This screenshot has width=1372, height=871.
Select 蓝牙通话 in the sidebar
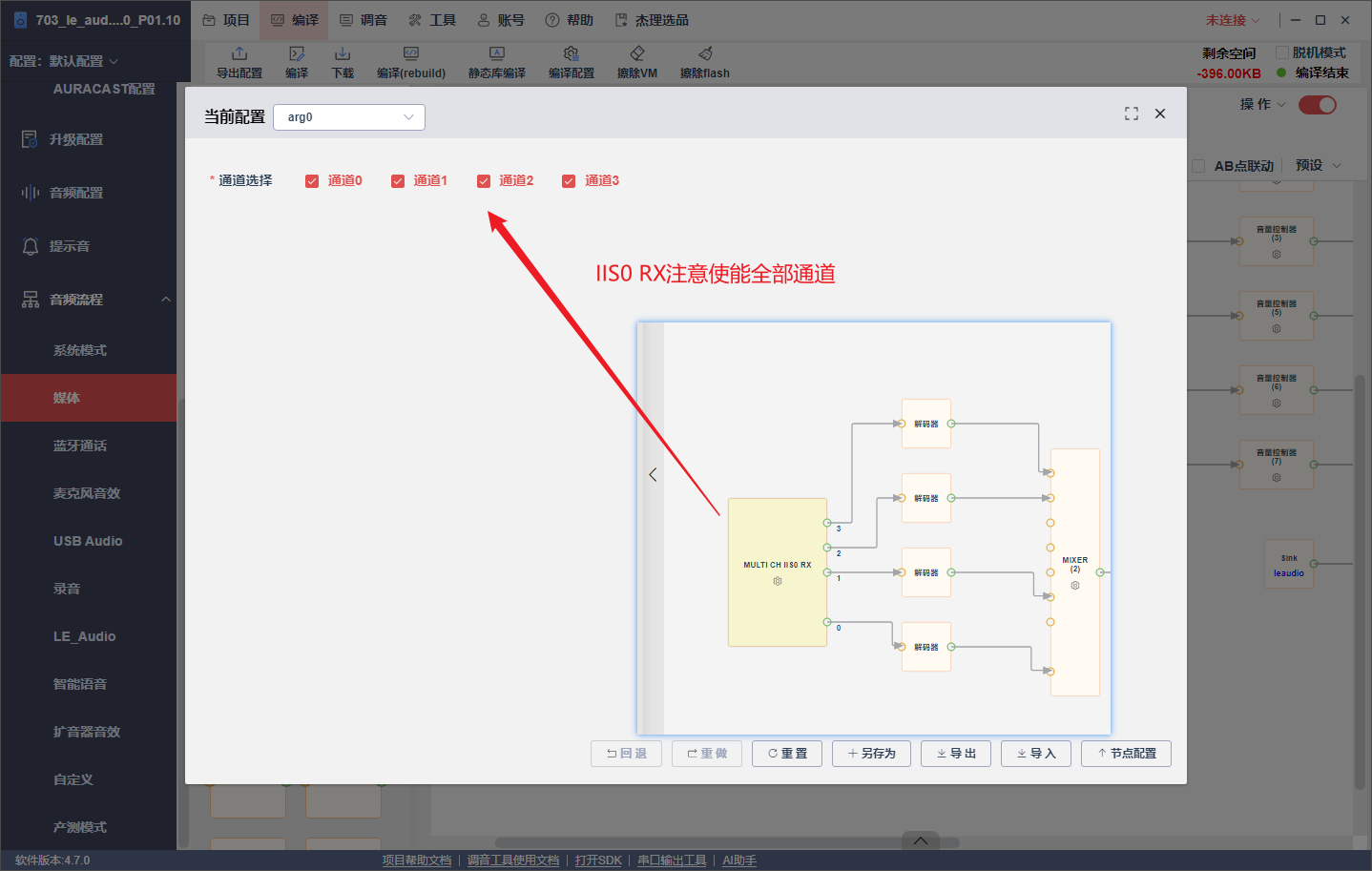click(x=80, y=446)
